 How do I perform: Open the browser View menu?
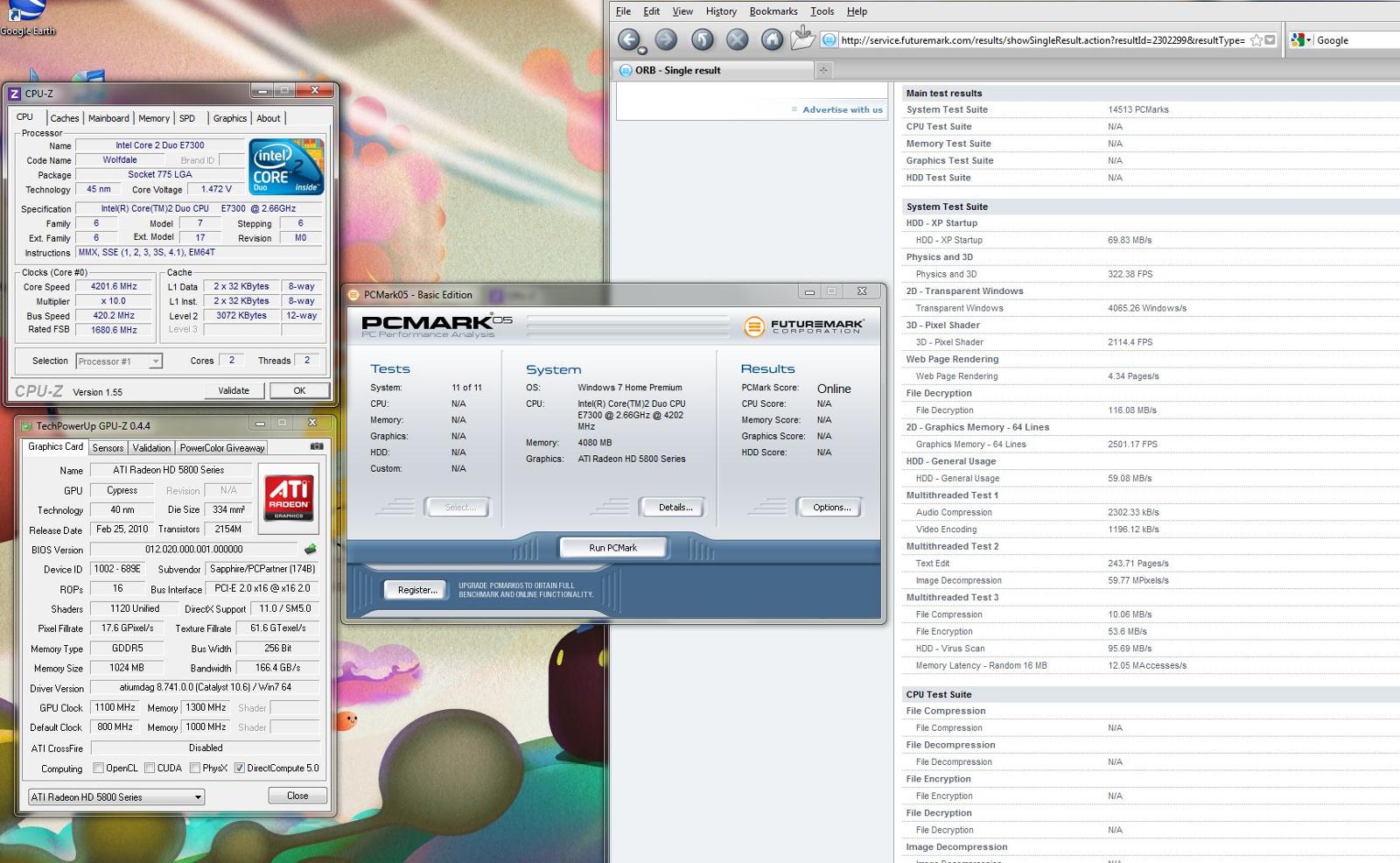coord(682,11)
